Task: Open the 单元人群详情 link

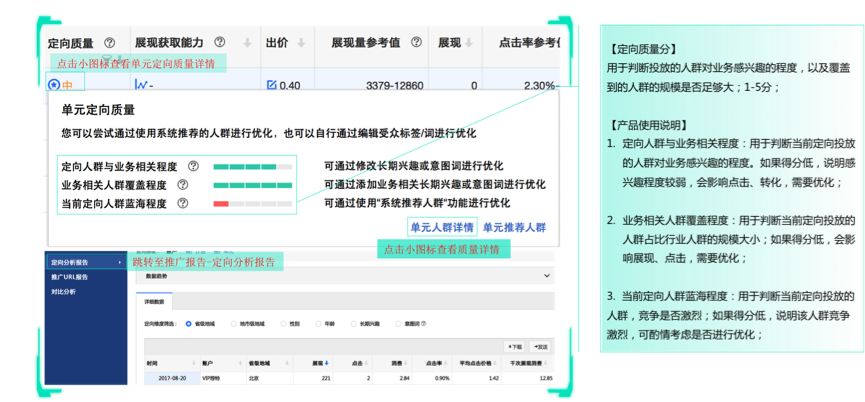Action: [x=442, y=227]
